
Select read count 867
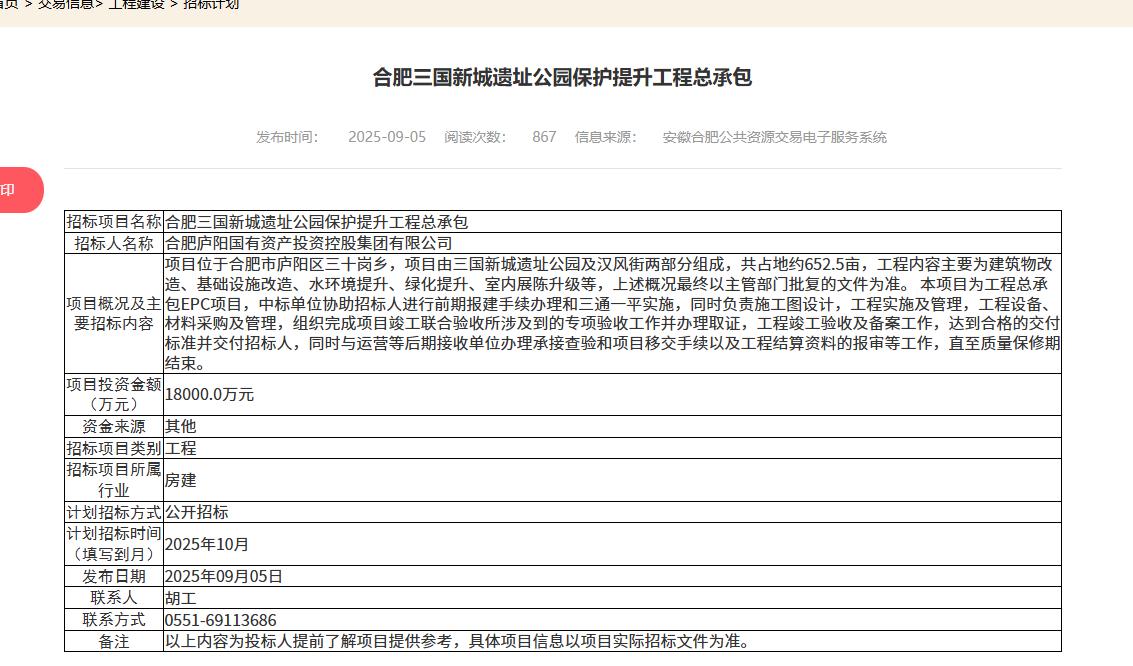coord(544,137)
